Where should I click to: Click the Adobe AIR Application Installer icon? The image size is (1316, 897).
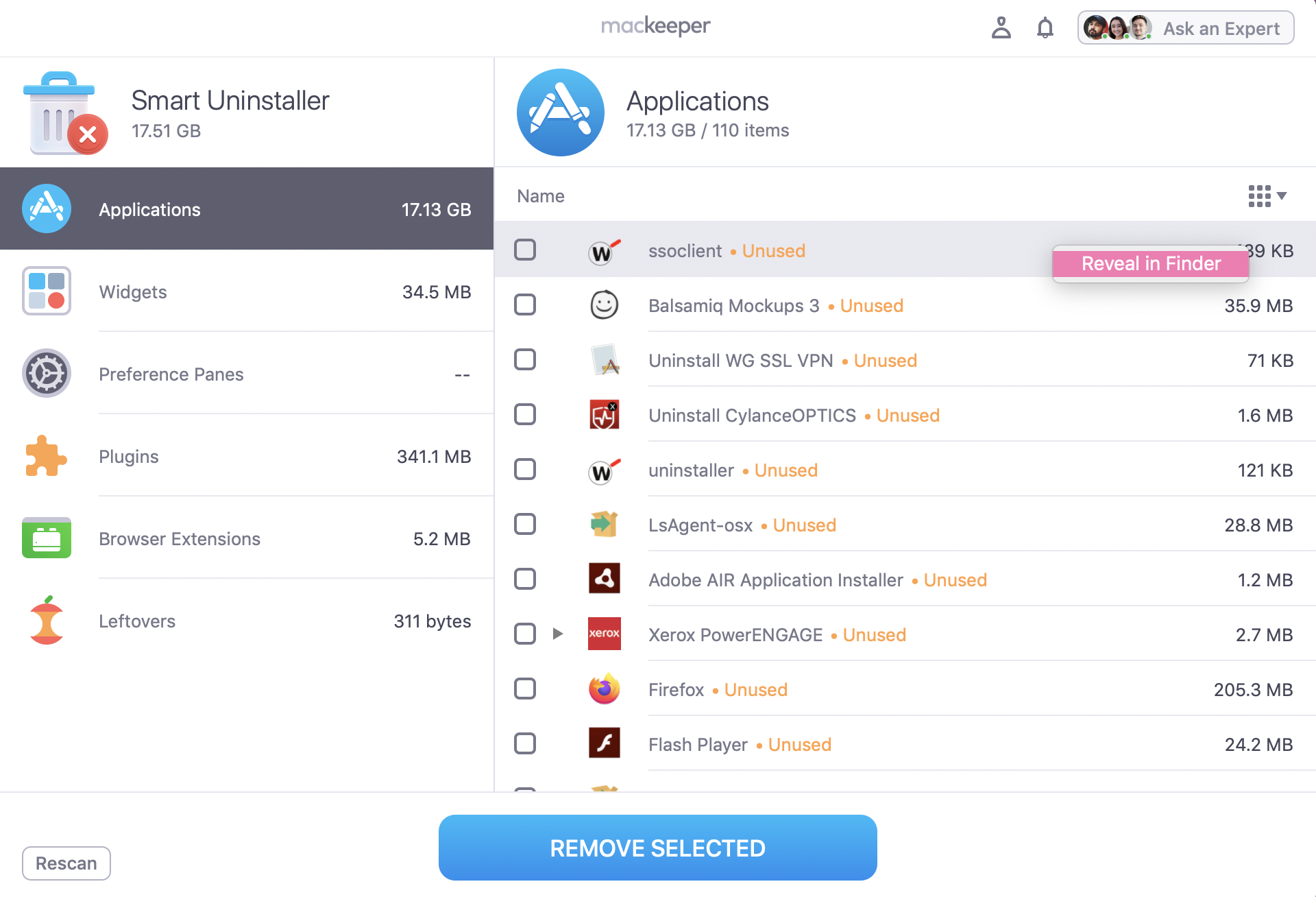point(604,579)
